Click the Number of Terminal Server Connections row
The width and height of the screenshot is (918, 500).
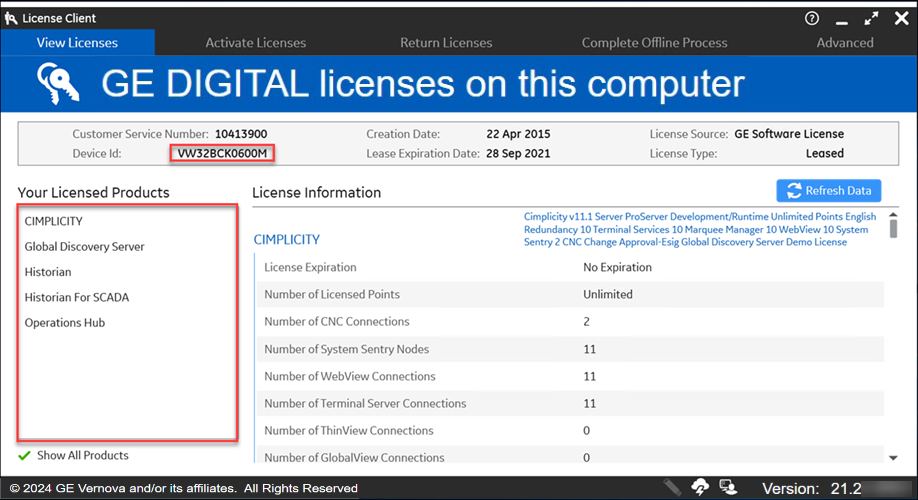(570, 403)
